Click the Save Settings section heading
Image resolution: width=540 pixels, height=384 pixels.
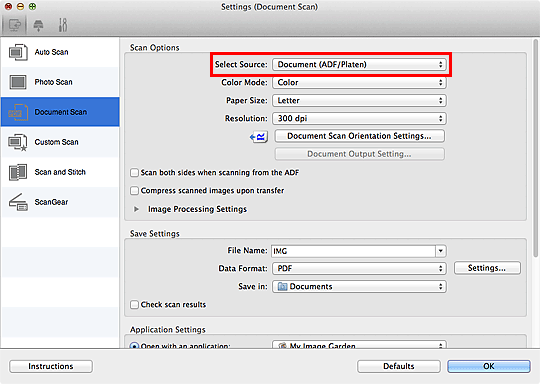coord(155,234)
